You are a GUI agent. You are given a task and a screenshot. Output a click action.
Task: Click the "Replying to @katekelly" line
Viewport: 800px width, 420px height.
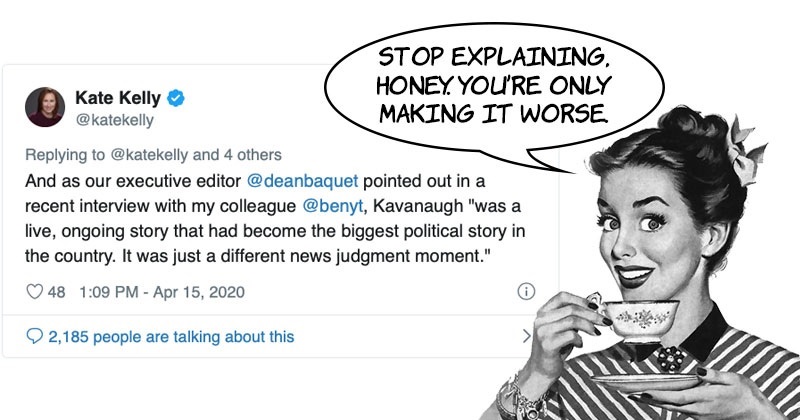point(107,155)
